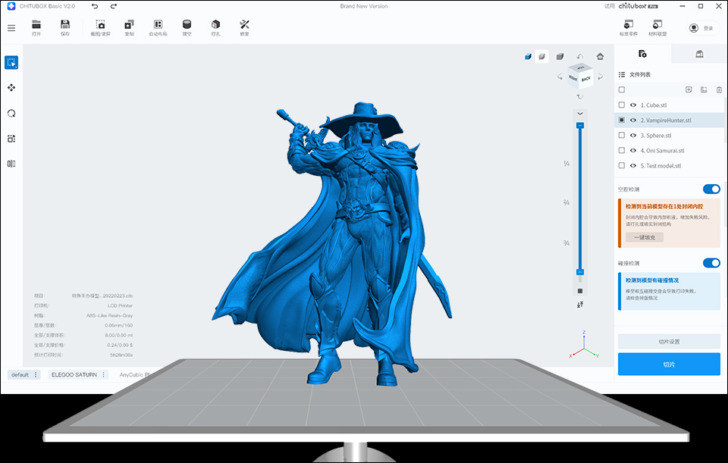Viewport: 728px width, 463px height.
Task: Turn off the collision detection toggle switch
Action: pyautogui.click(x=711, y=263)
